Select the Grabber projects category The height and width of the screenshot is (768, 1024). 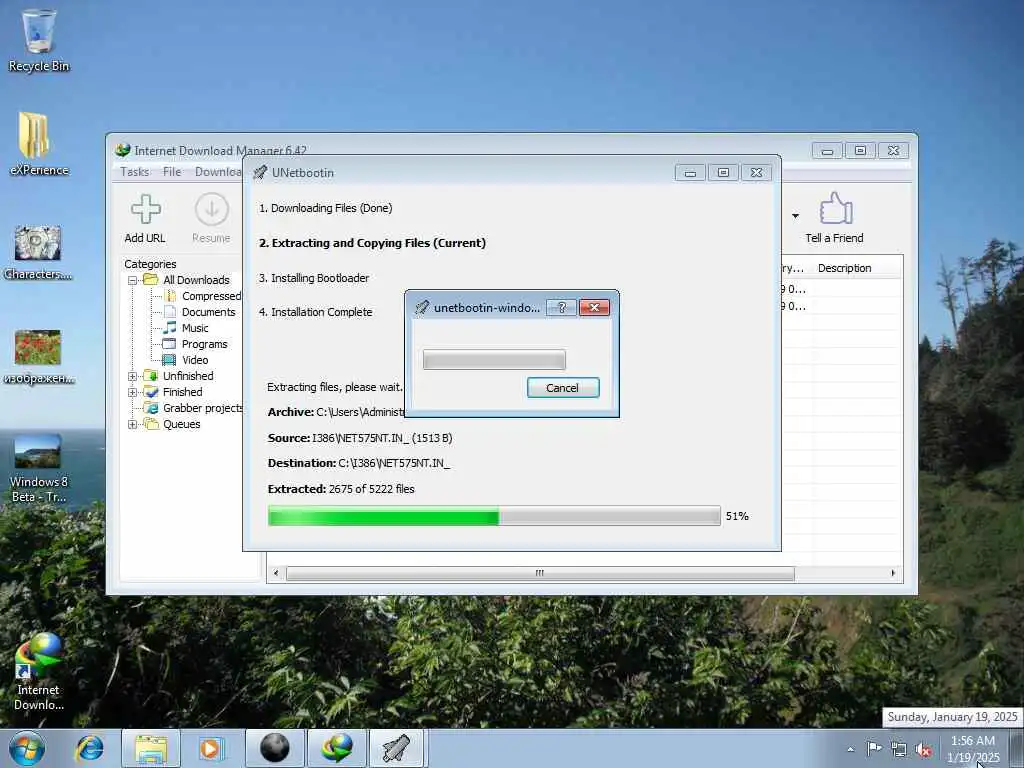[202, 408]
